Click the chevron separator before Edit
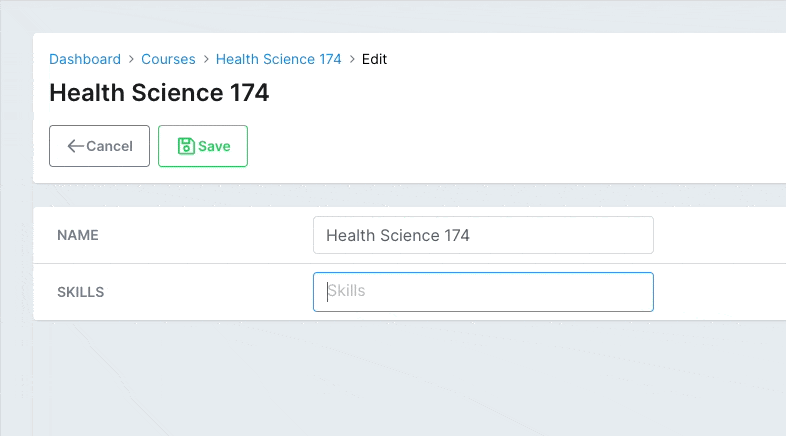The height and width of the screenshot is (436, 786). 352,59
